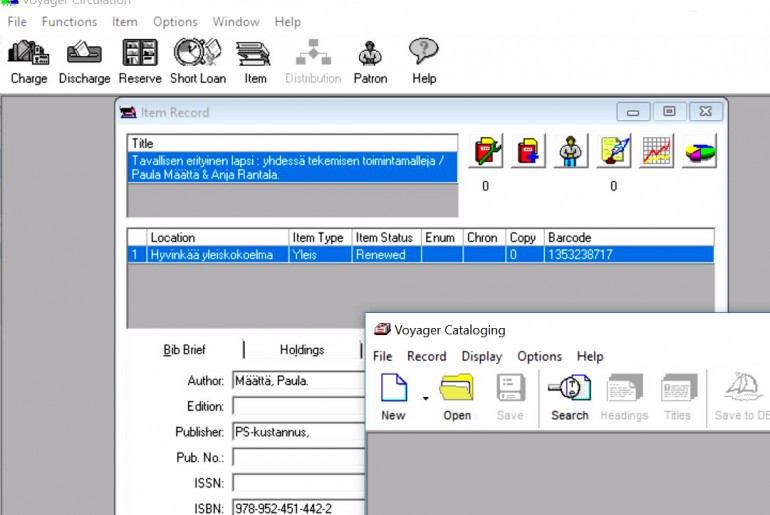Click the ISBN field 978-952-451-442-2
The width and height of the screenshot is (770, 515).
tap(299, 508)
